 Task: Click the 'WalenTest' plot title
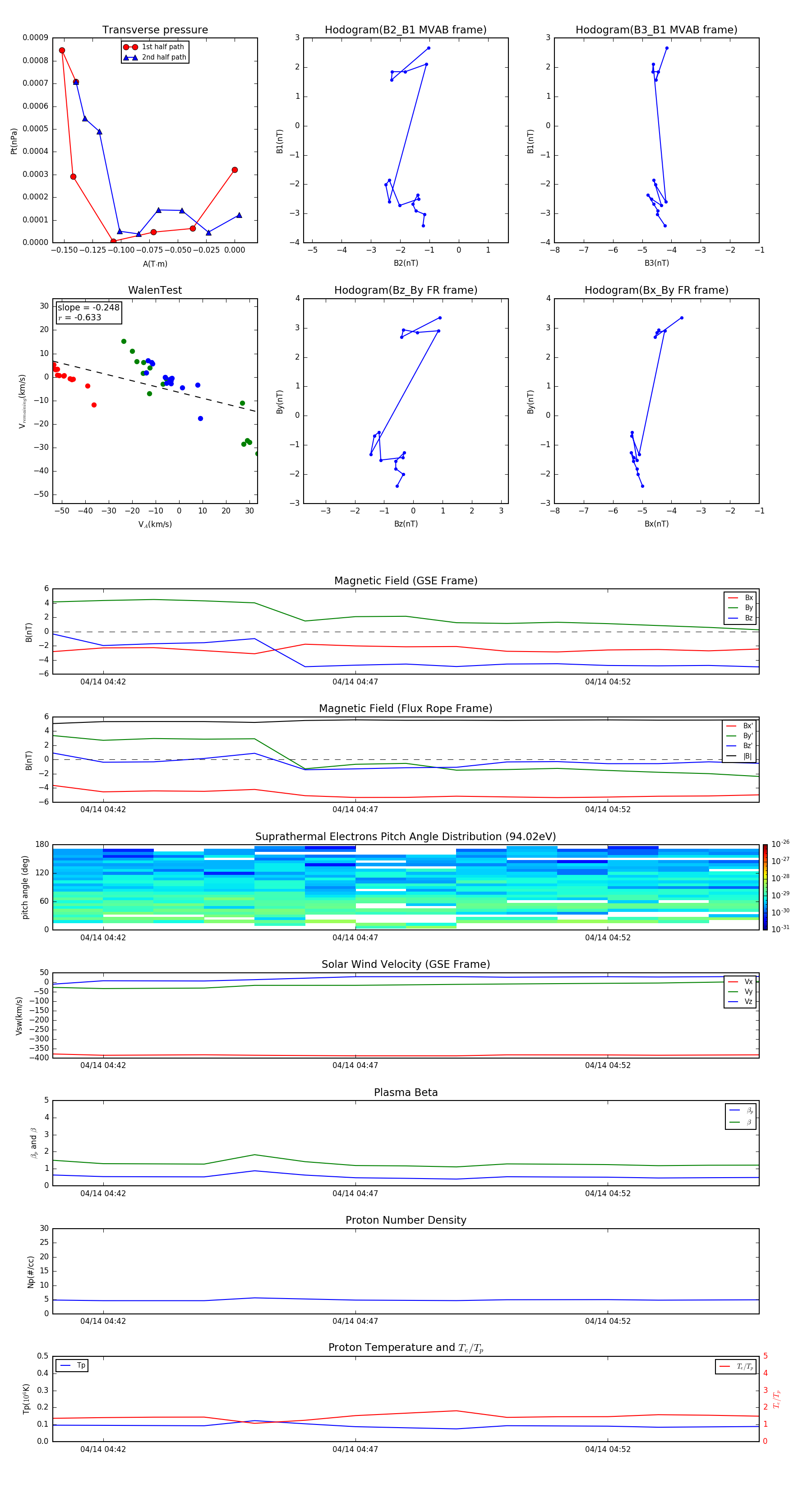(x=155, y=290)
